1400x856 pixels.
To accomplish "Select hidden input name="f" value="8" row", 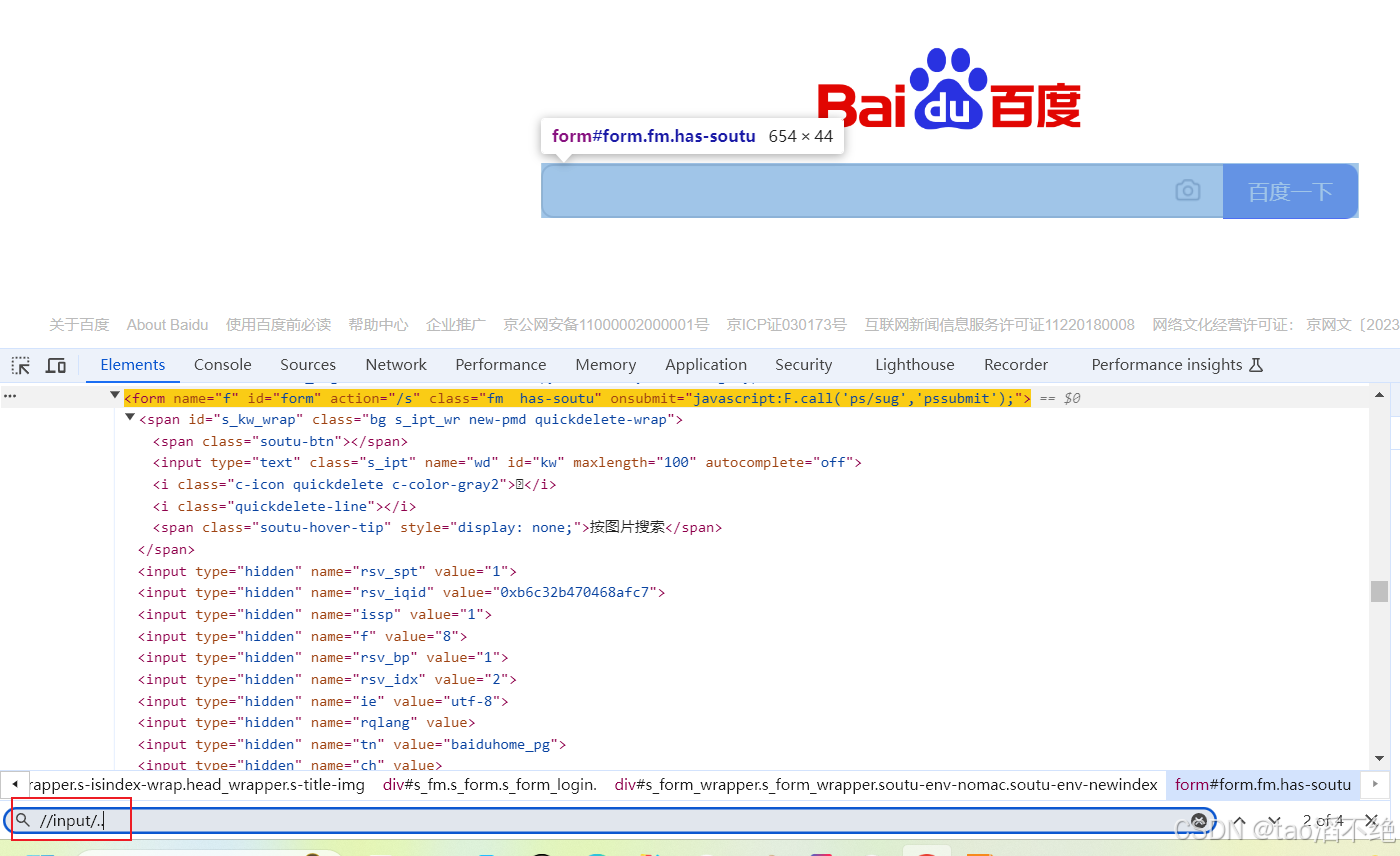I will click(302, 636).
